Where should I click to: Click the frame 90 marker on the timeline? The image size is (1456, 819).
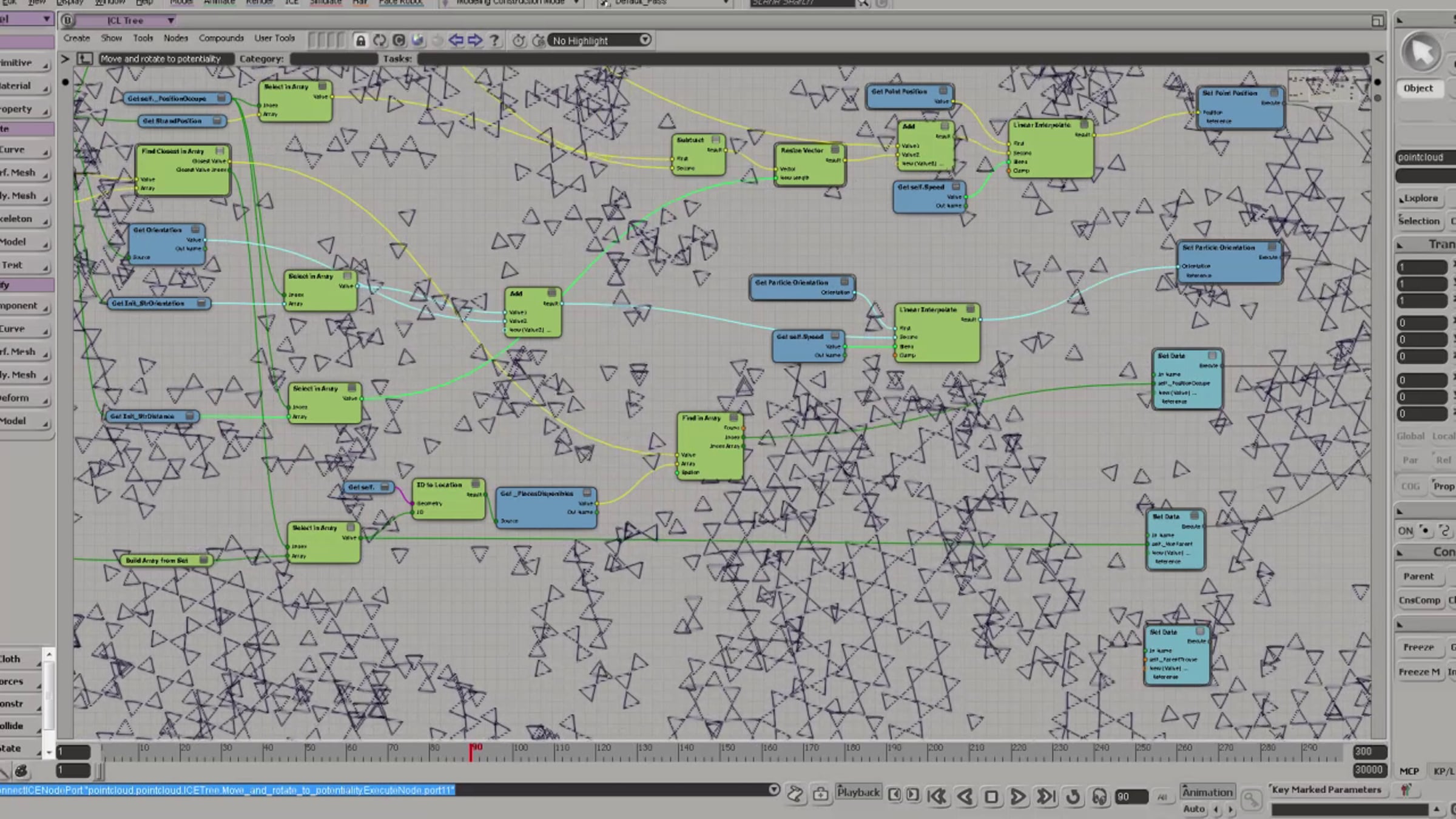tap(473, 751)
